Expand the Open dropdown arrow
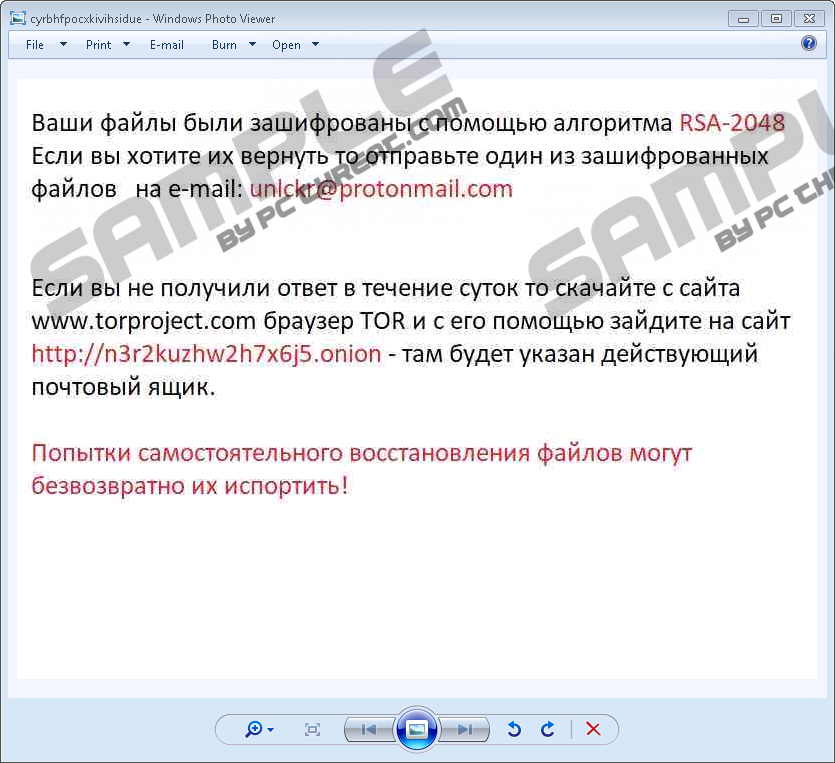This screenshot has height=763, width=835. coord(315,45)
